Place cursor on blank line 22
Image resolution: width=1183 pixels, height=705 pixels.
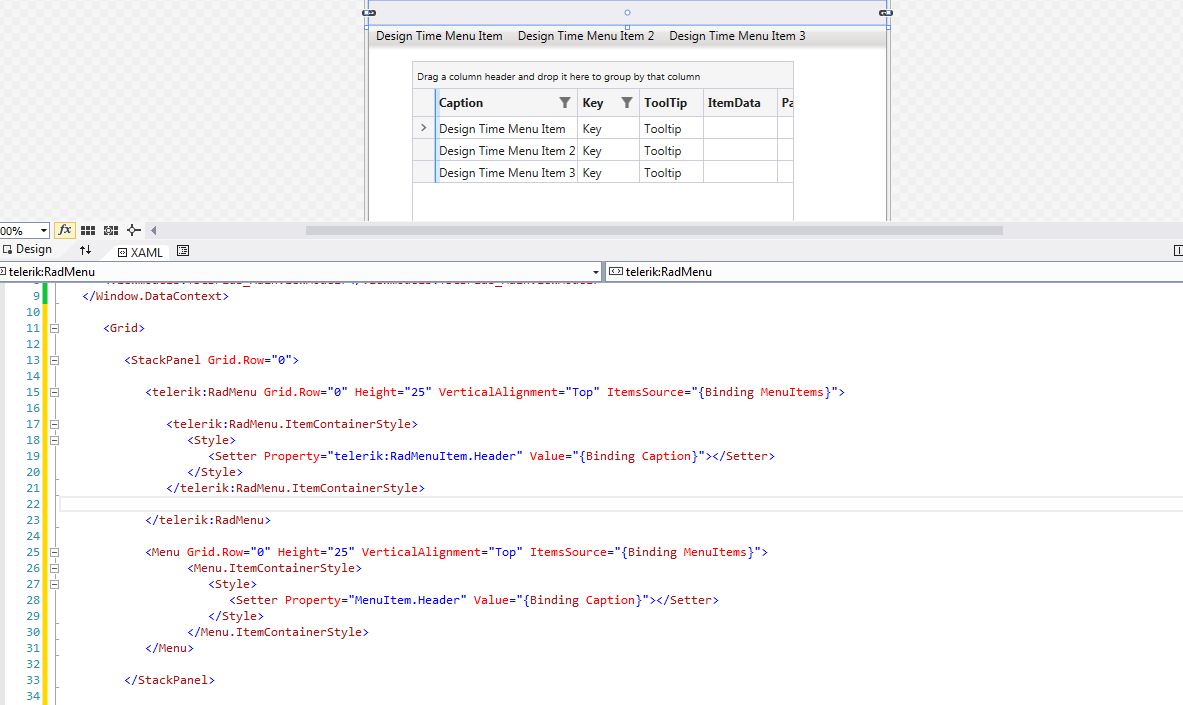coord(620,504)
